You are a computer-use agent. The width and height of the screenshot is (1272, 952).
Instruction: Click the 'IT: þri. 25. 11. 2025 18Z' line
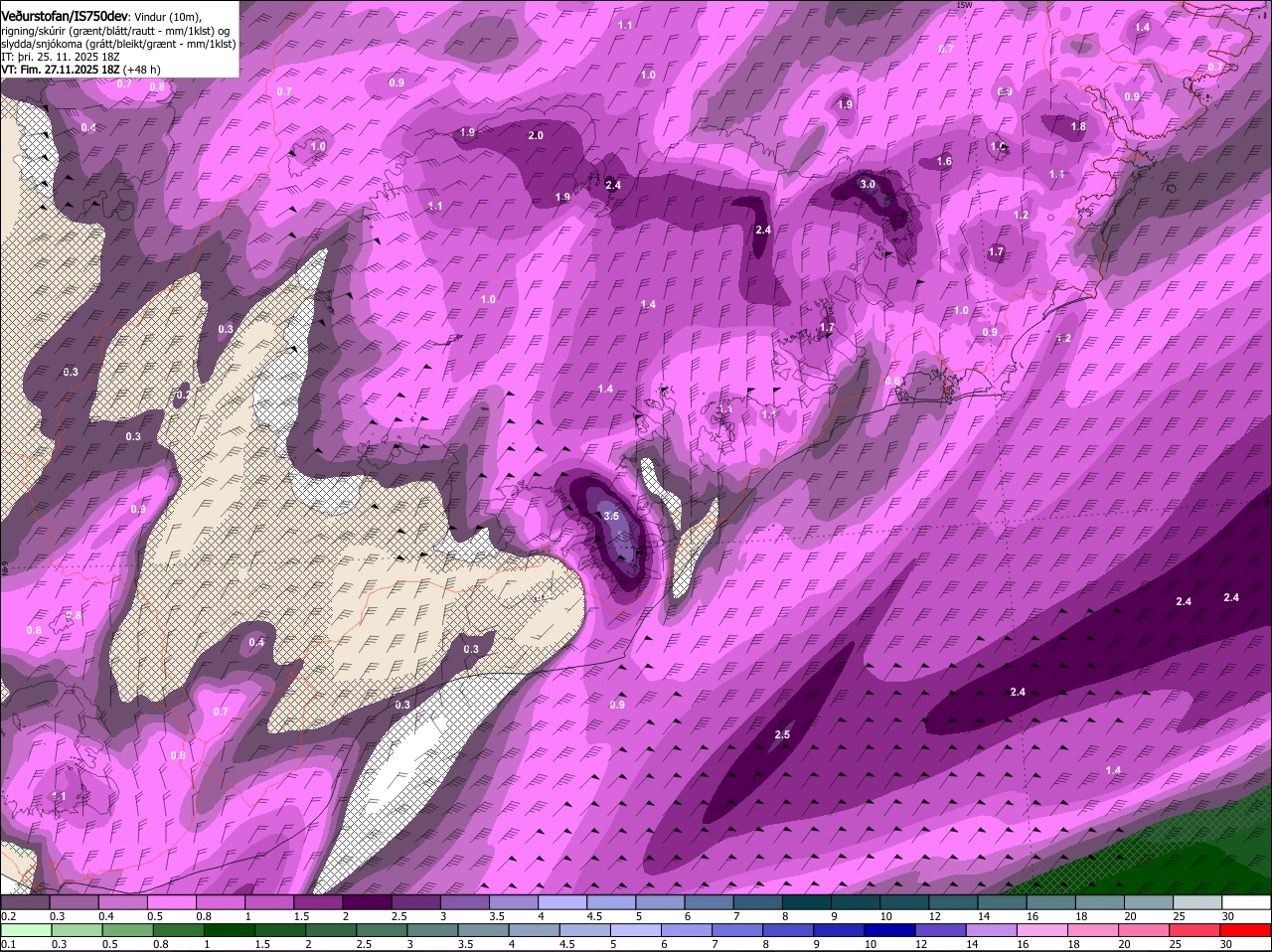pos(60,57)
